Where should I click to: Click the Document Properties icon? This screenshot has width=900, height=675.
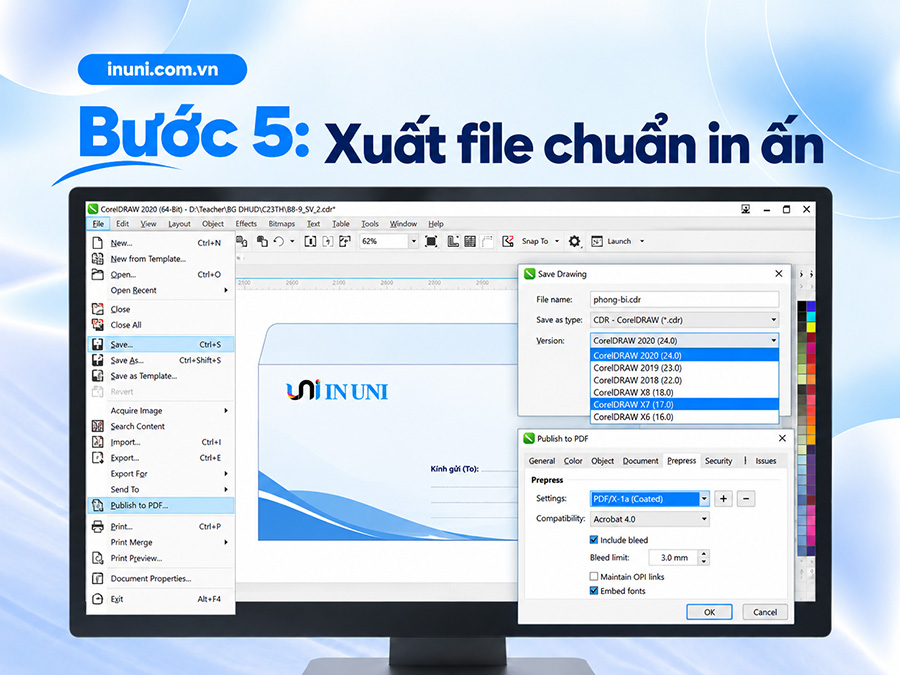98,578
